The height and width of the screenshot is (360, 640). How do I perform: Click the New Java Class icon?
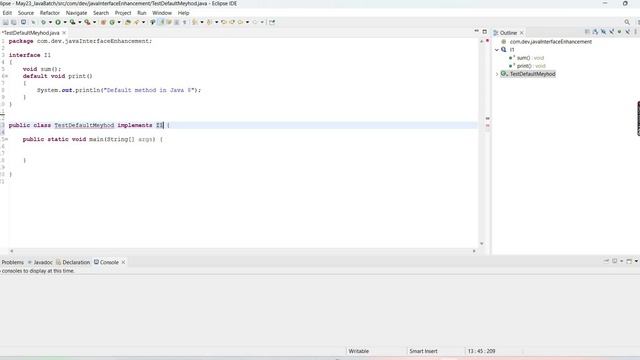(x=112, y=22)
